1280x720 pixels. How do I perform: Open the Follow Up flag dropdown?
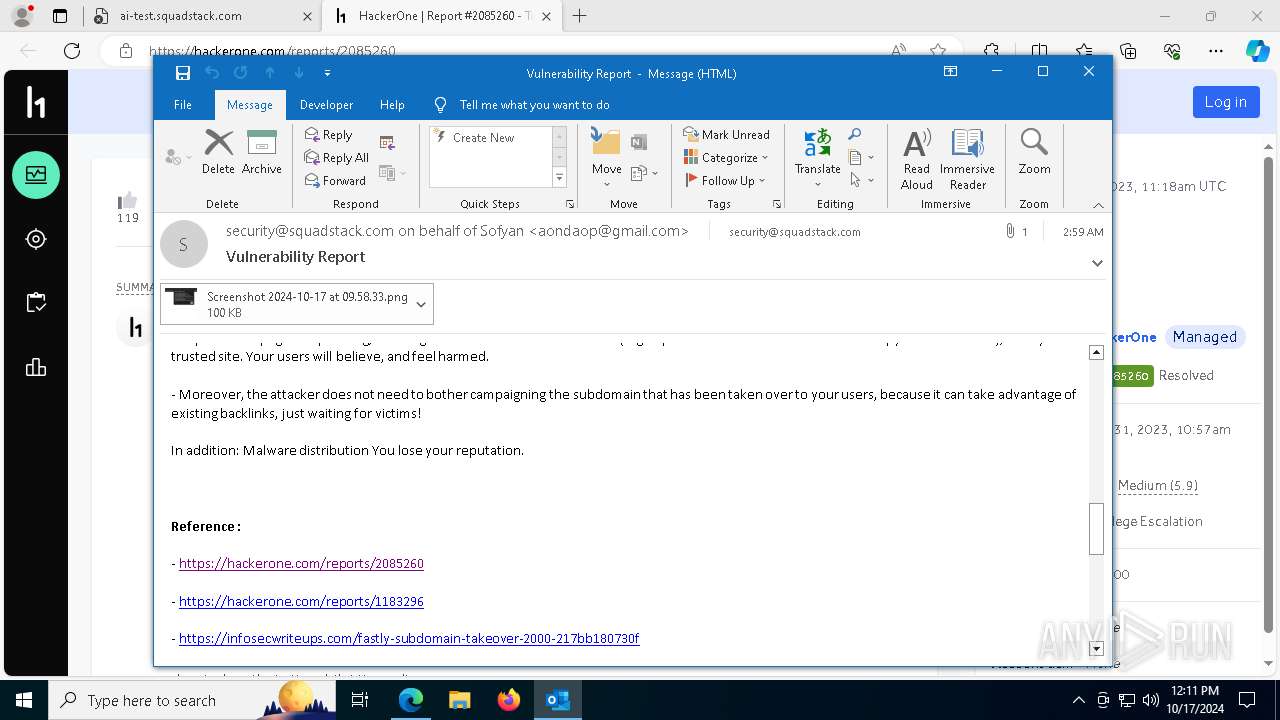click(x=726, y=181)
